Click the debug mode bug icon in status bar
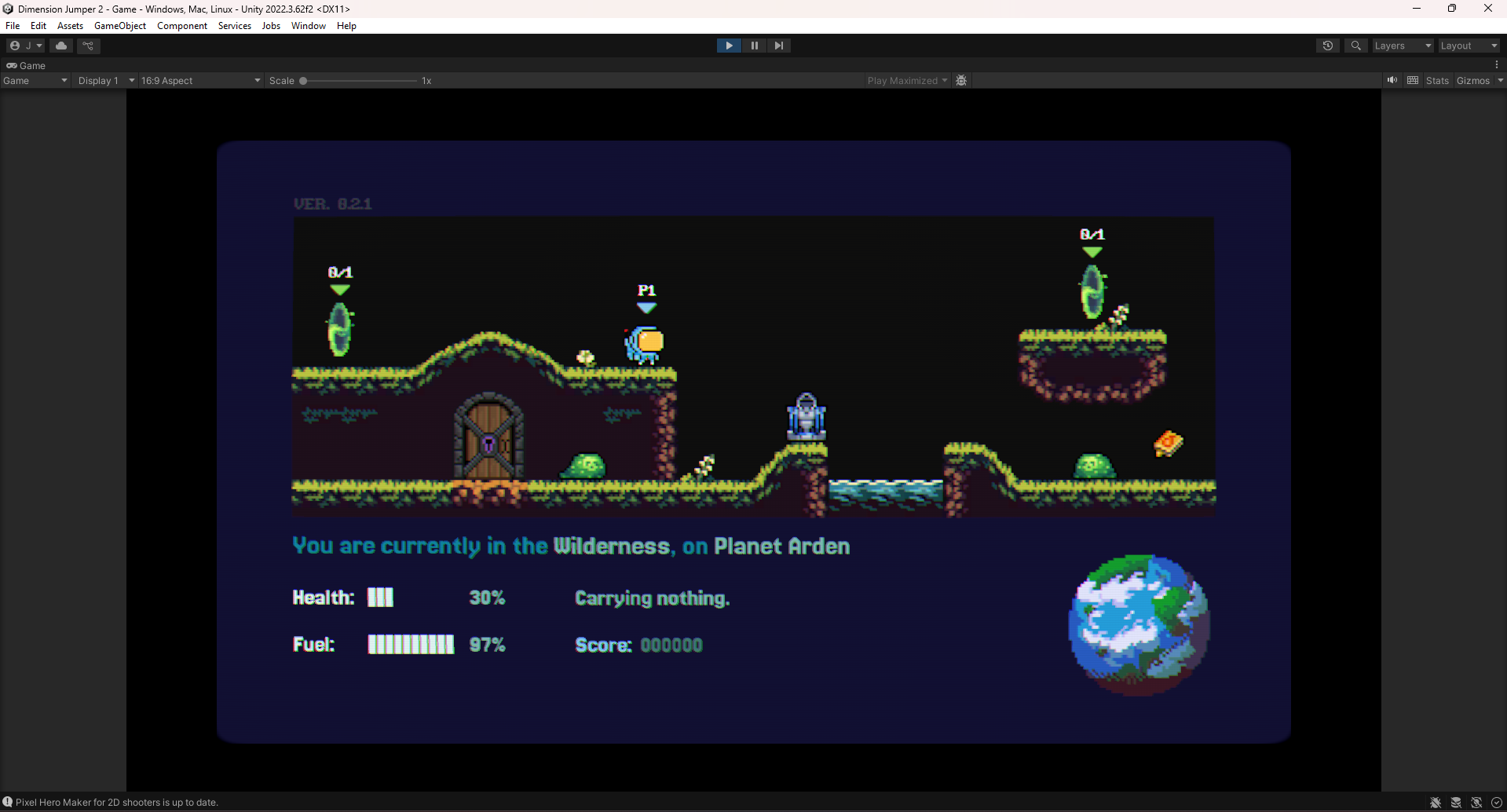1507x812 pixels. point(1435,803)
